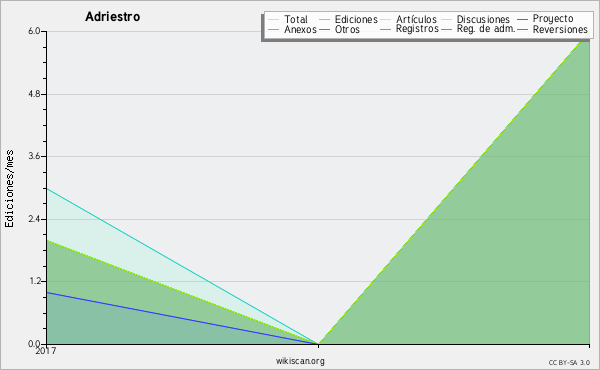Click the green Ediciones color line in legend

point(324,20)
